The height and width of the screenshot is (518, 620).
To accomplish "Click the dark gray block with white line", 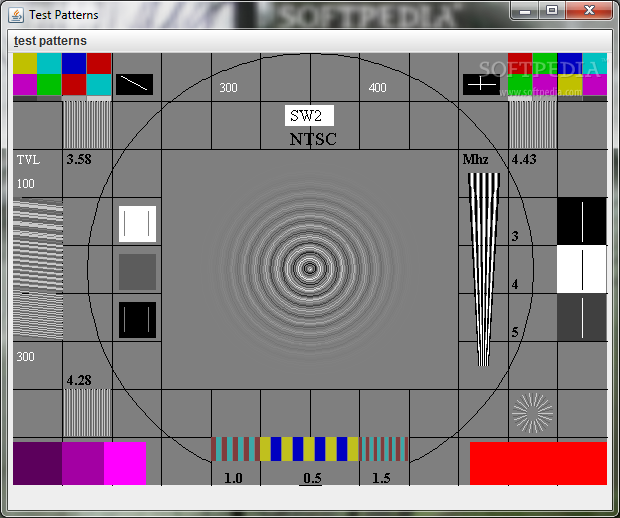I will pos(582,317).
